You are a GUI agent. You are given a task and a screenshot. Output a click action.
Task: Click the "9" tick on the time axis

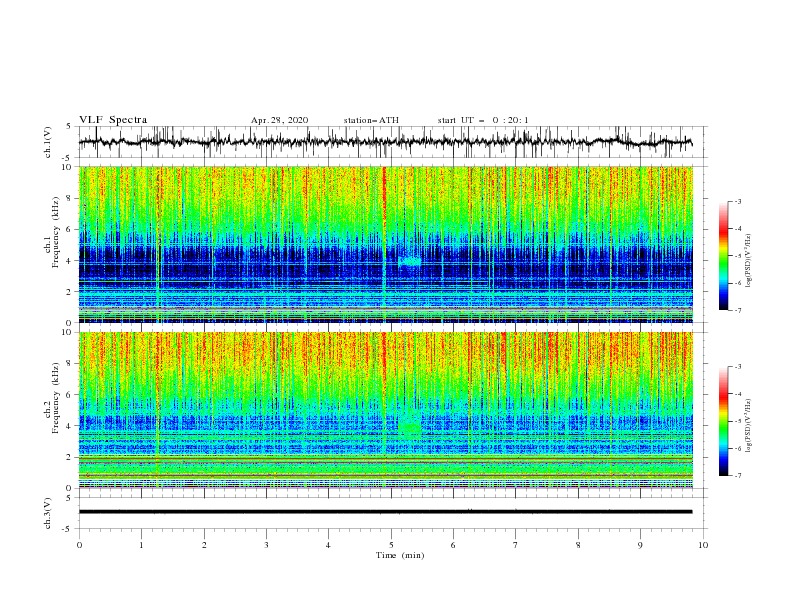pos(640,545)
